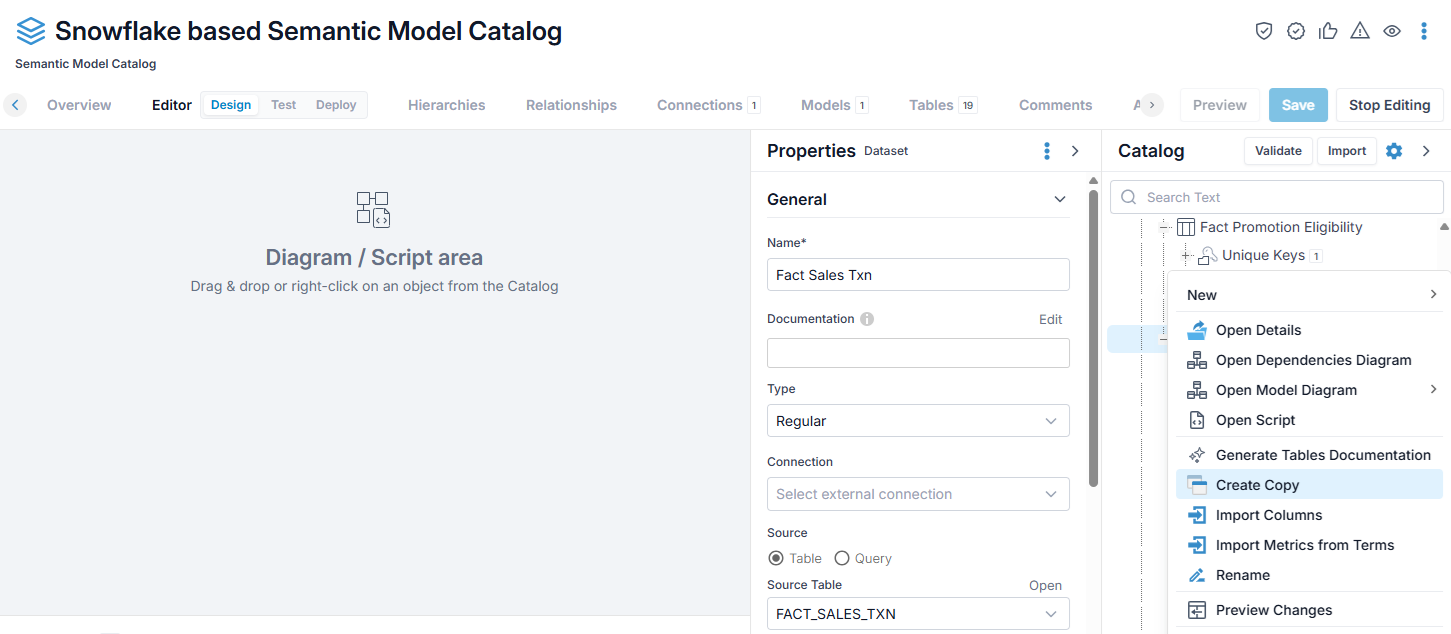
Task: Select the Query source radio button
Action: (x=842, y=558)
